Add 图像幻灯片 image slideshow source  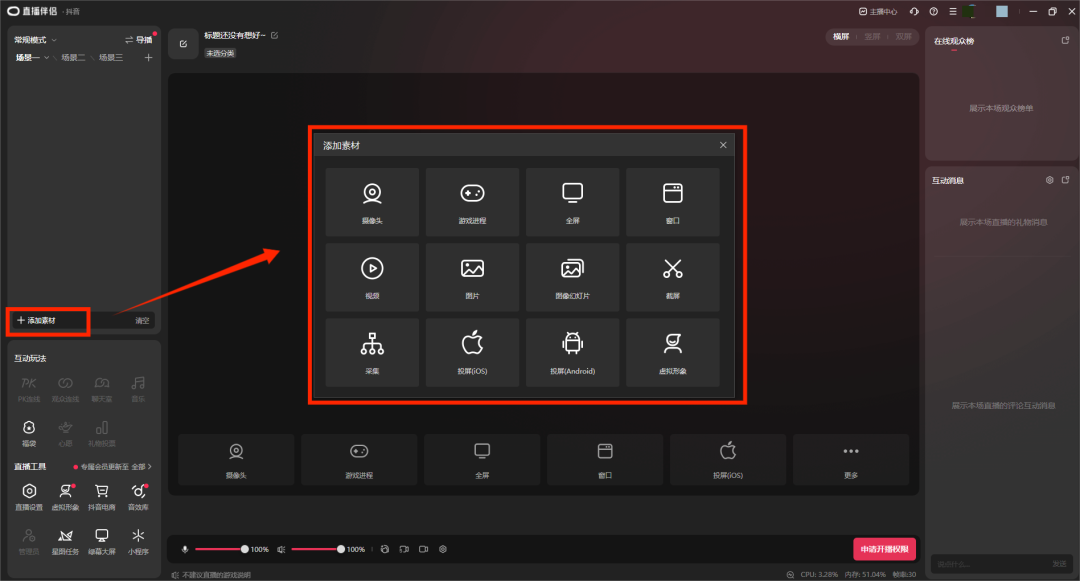[572, 276]
